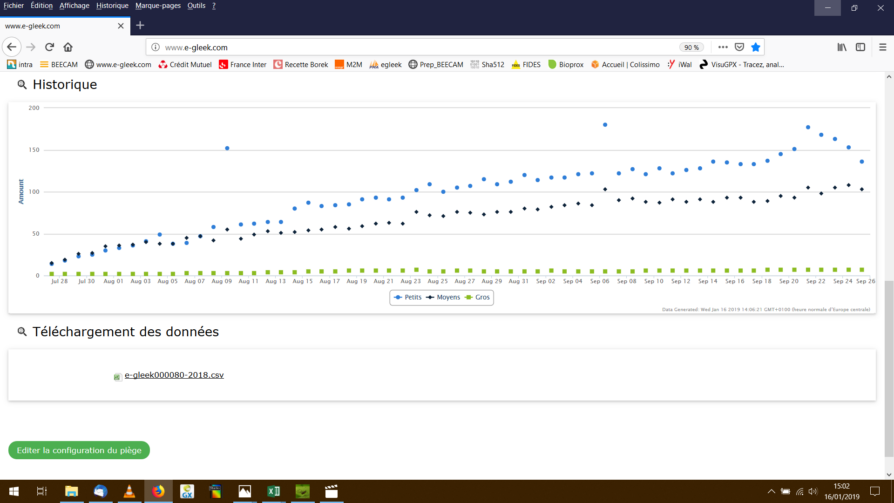Toggle bookmark star for this page
Image resolution: width=894 pixels, height=503 pixels.
pyautogui.click(x=755, y=47)
